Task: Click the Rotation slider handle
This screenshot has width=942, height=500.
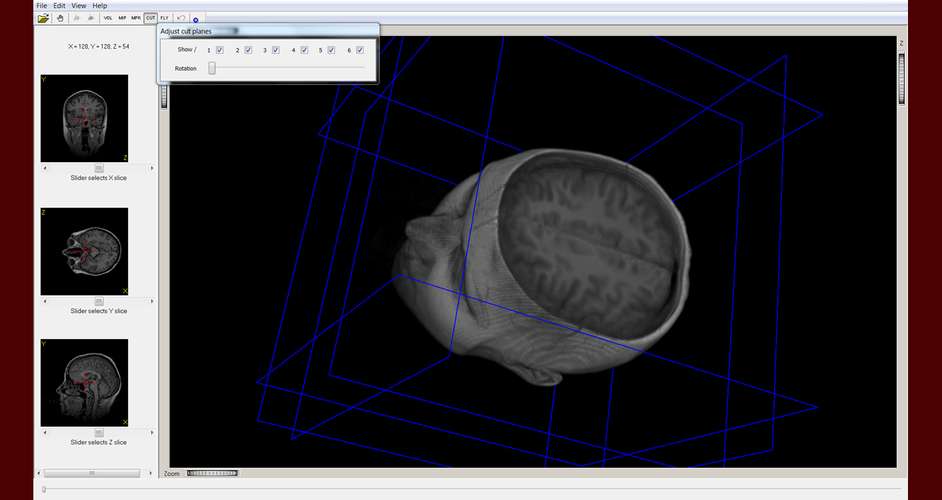Action: pyautogui.click(x=212, y=69)
